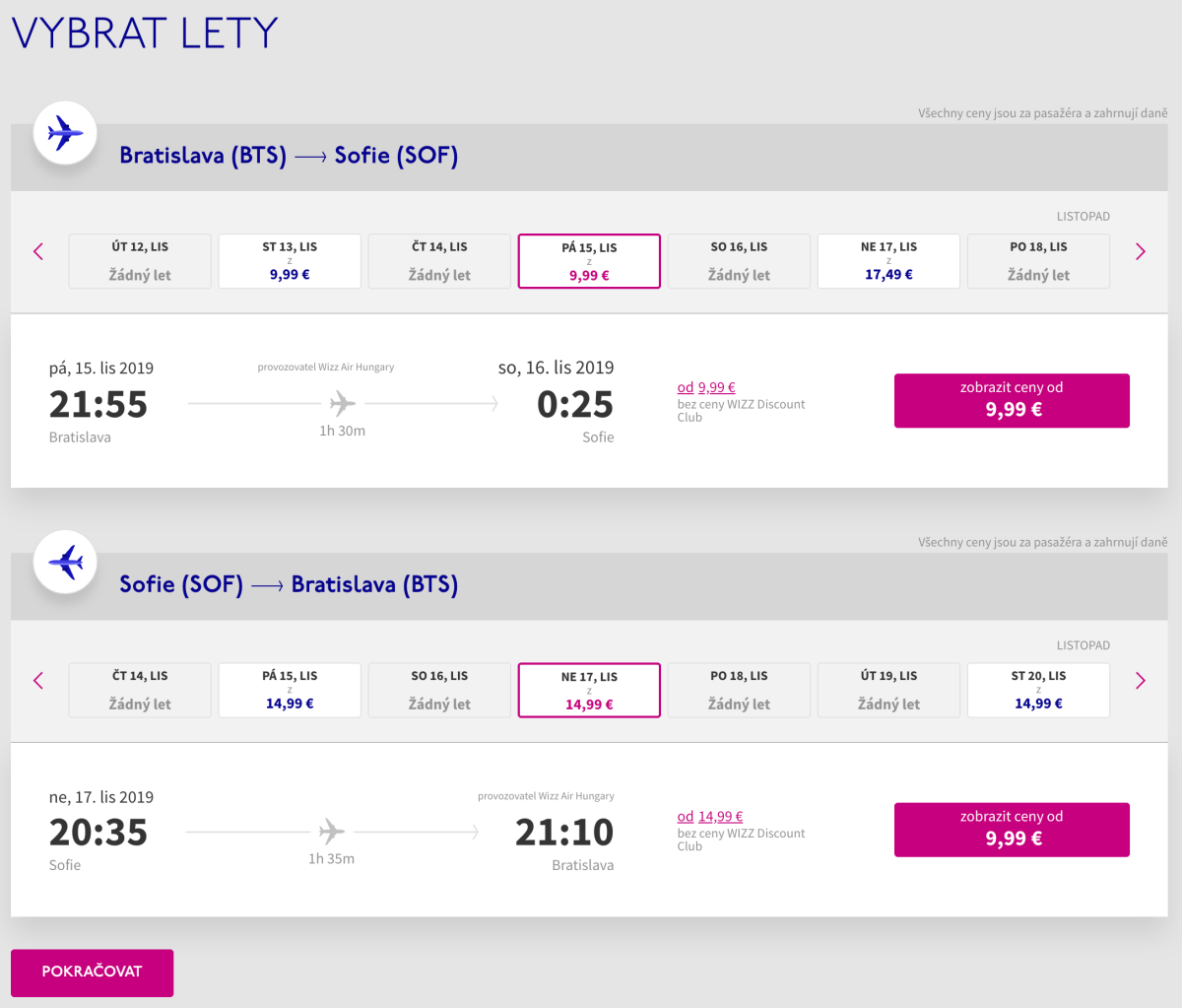The height and width of the screenshot is (1008, 1182).
Task: Show earlier return dates with left arrow
Action: point(38,680)
